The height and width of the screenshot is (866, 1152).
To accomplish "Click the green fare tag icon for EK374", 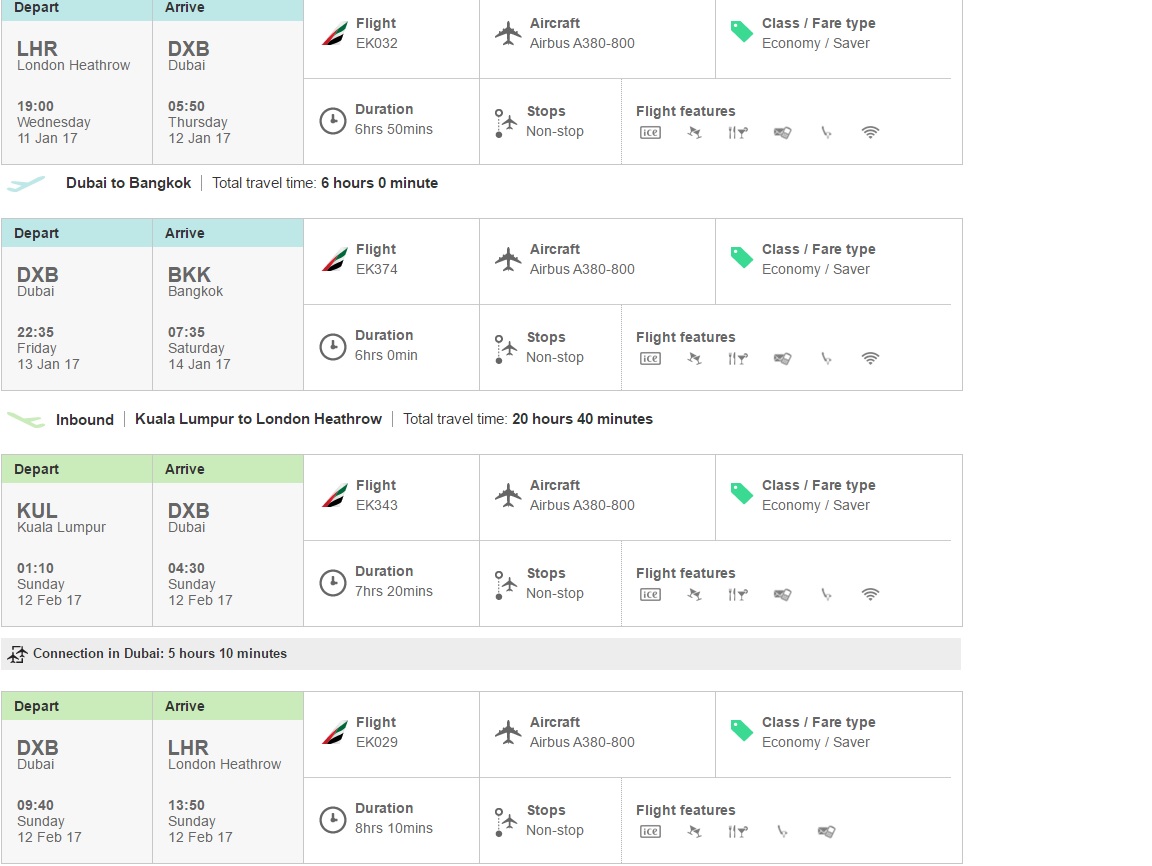I will [741, 258].
